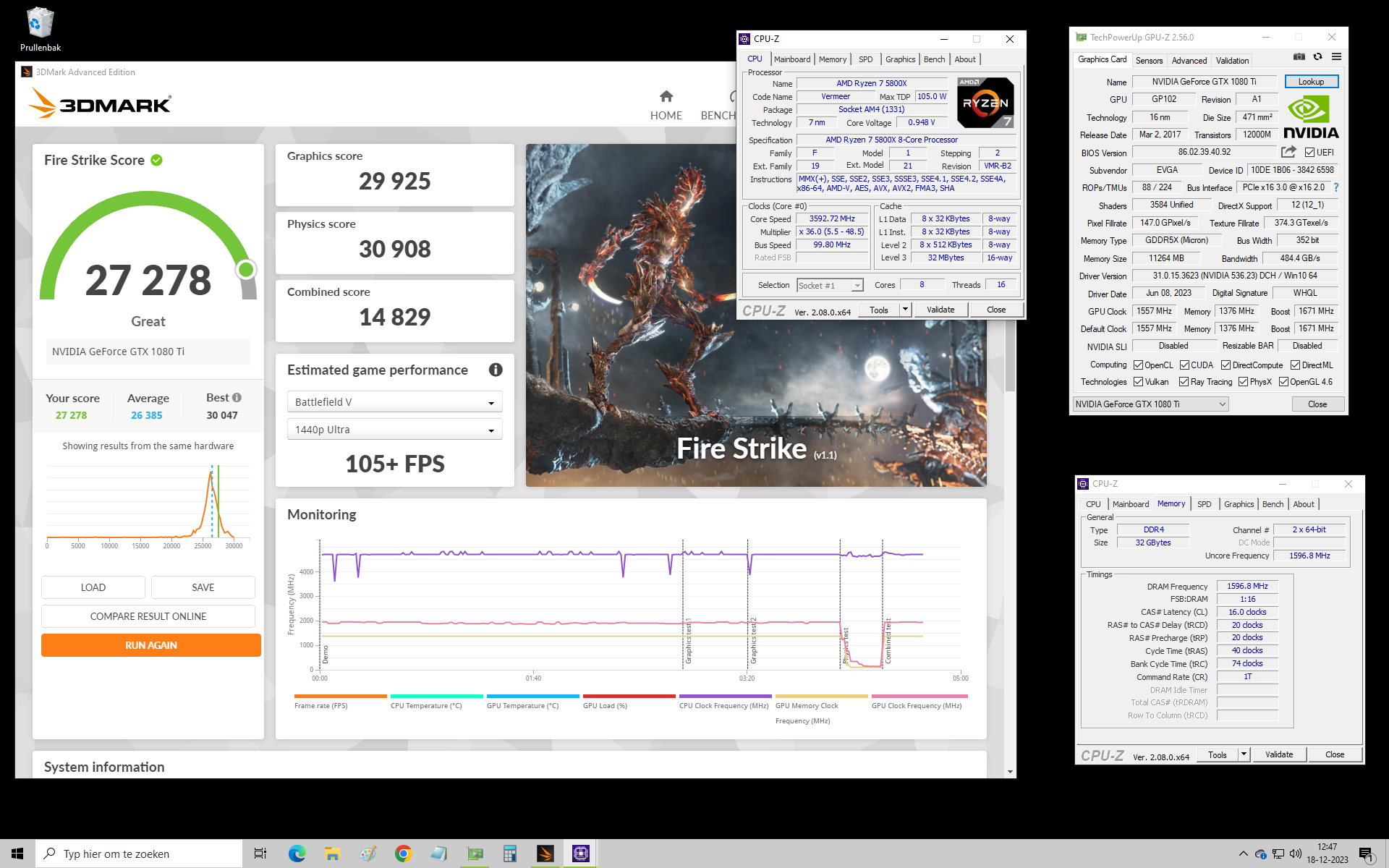Viewport: 1389px width, 868px height.
Task: Open the Battlefield V game dropdown
Action: click(395, 402)
